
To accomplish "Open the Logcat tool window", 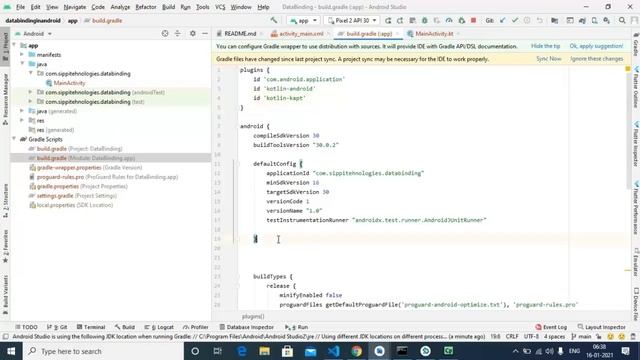I will click(159, 327).
